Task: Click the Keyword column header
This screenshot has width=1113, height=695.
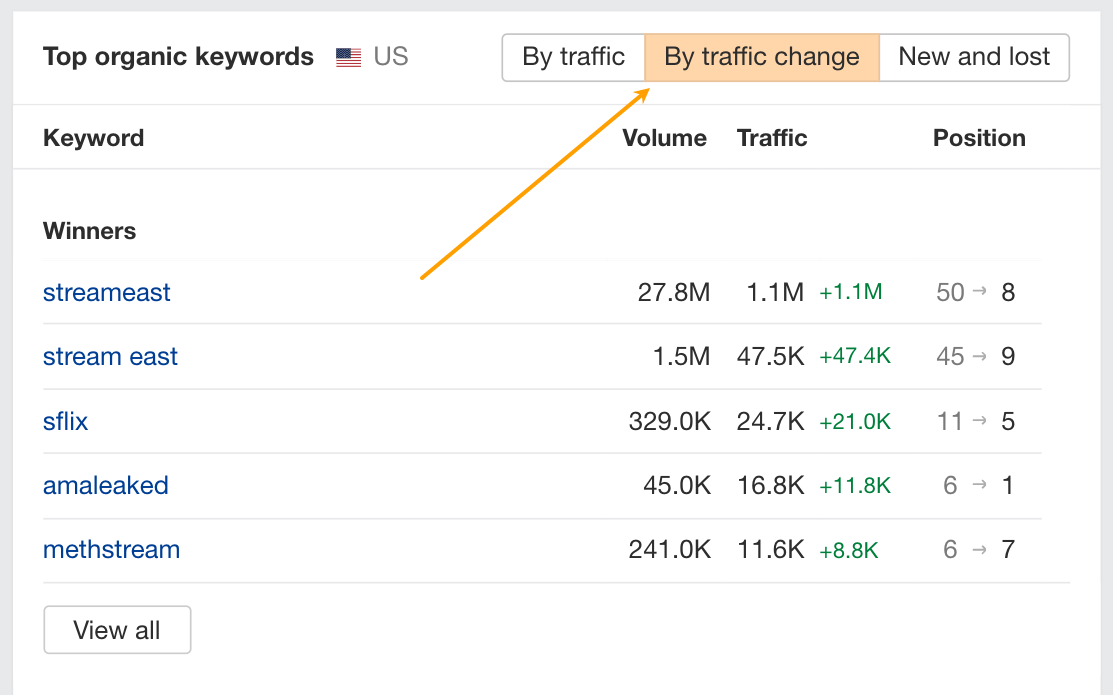Action: pos(93,138)
